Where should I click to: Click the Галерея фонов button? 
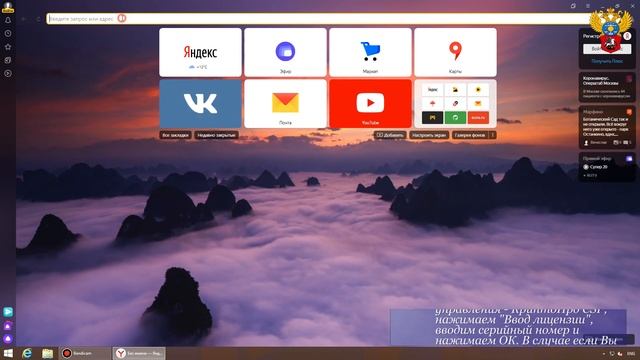pyautogui.click(x=470, y=135)
